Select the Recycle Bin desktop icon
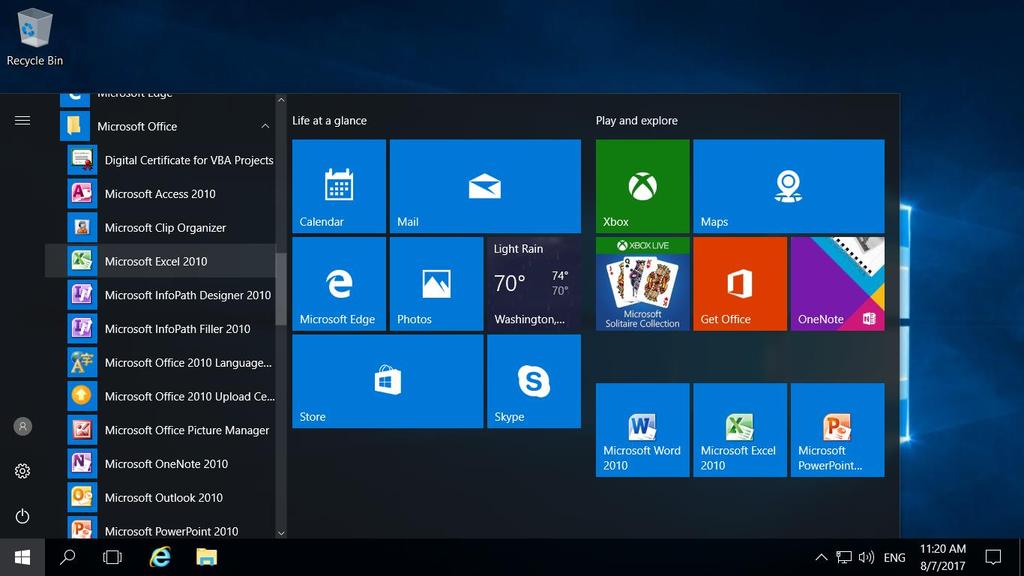The width and height of the screenshot is (1024, 576). pos(35,37)
